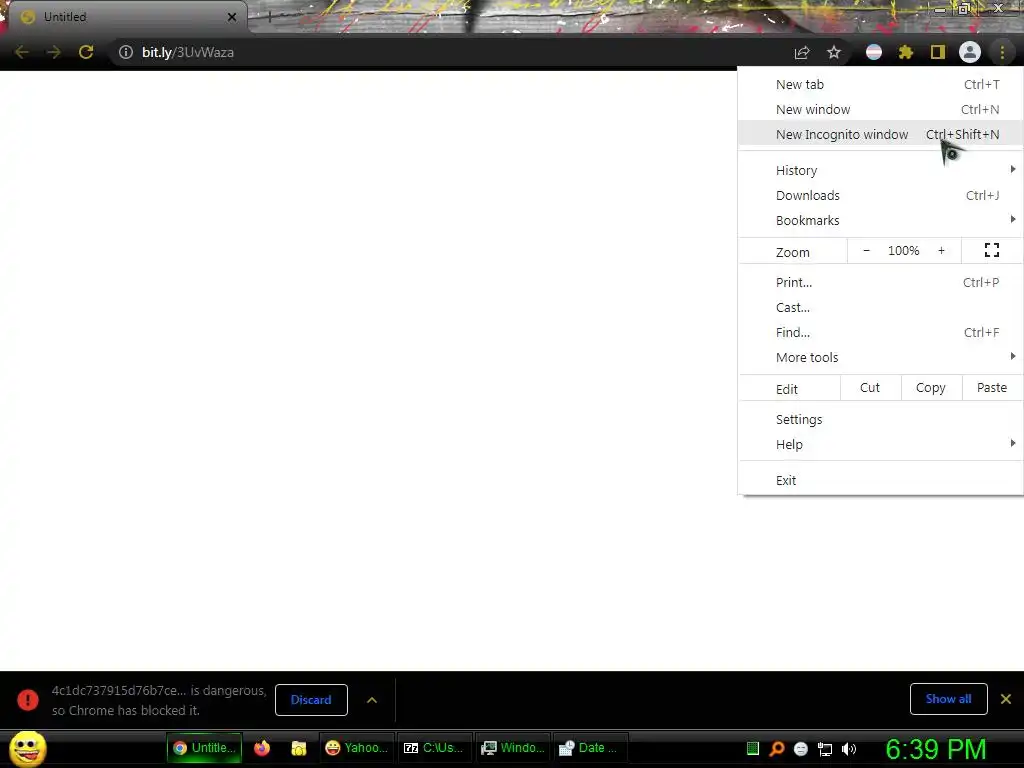
Task: Click the white round face tray icon
Action: point(801,749)
